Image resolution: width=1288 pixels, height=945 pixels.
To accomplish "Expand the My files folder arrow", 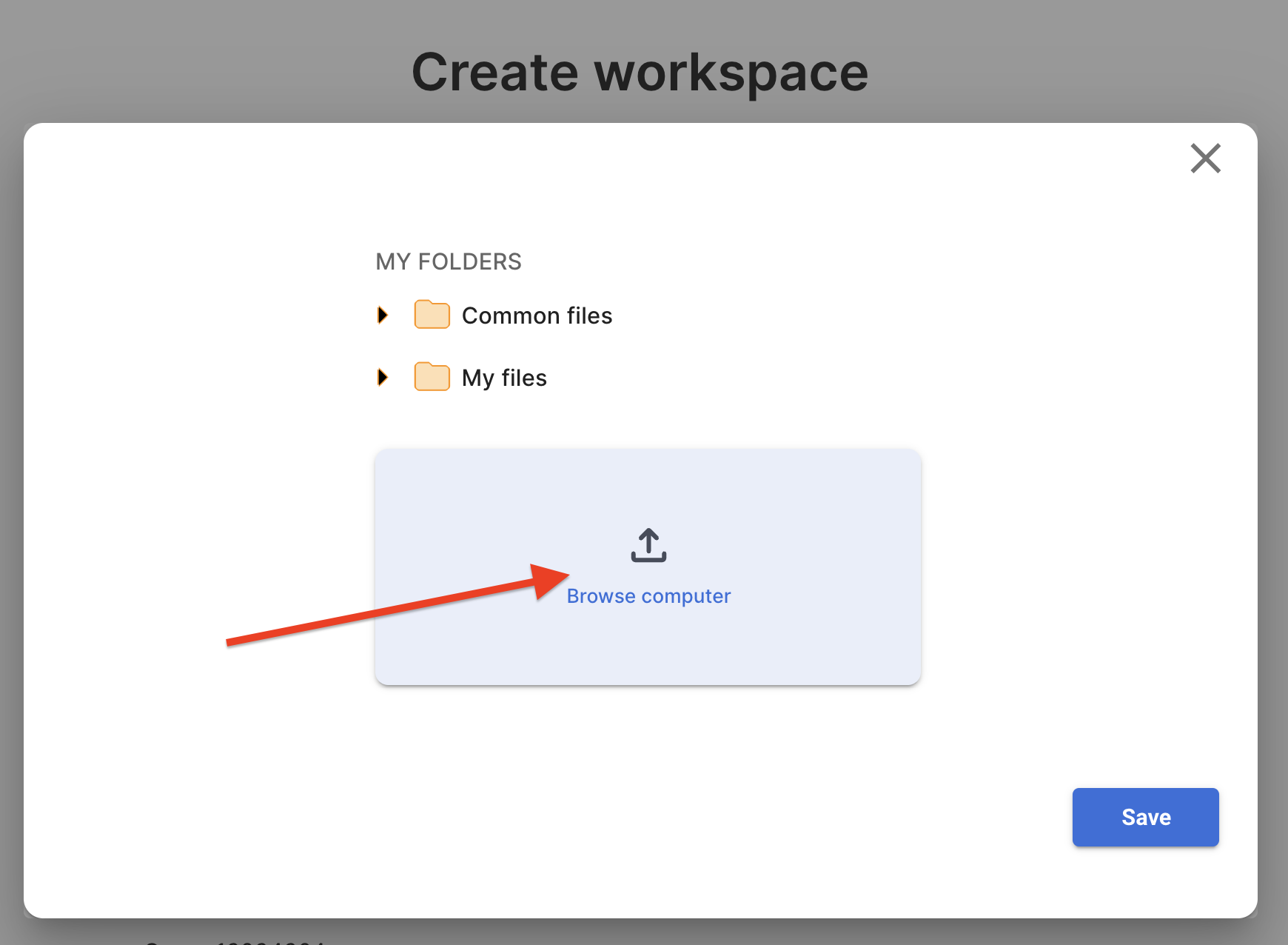I will (x=383, y=377).
